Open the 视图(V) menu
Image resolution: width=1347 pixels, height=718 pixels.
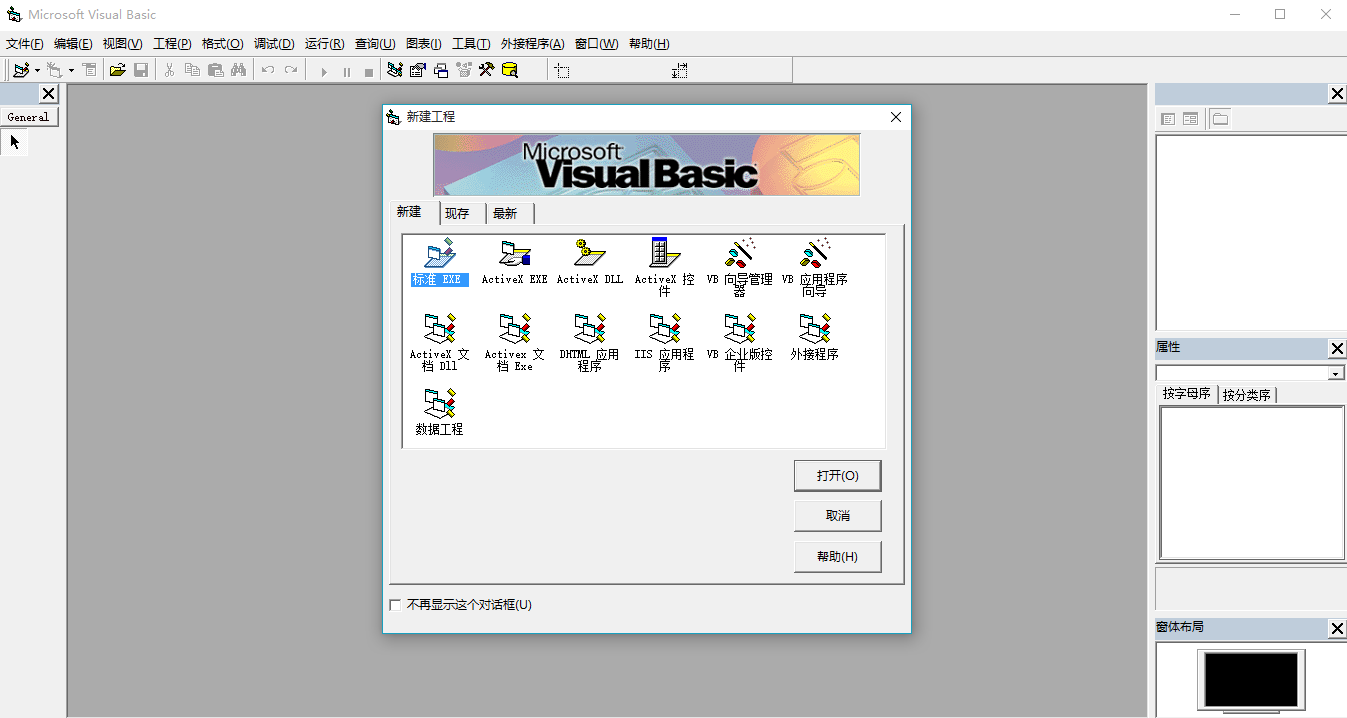coord(122,44)
